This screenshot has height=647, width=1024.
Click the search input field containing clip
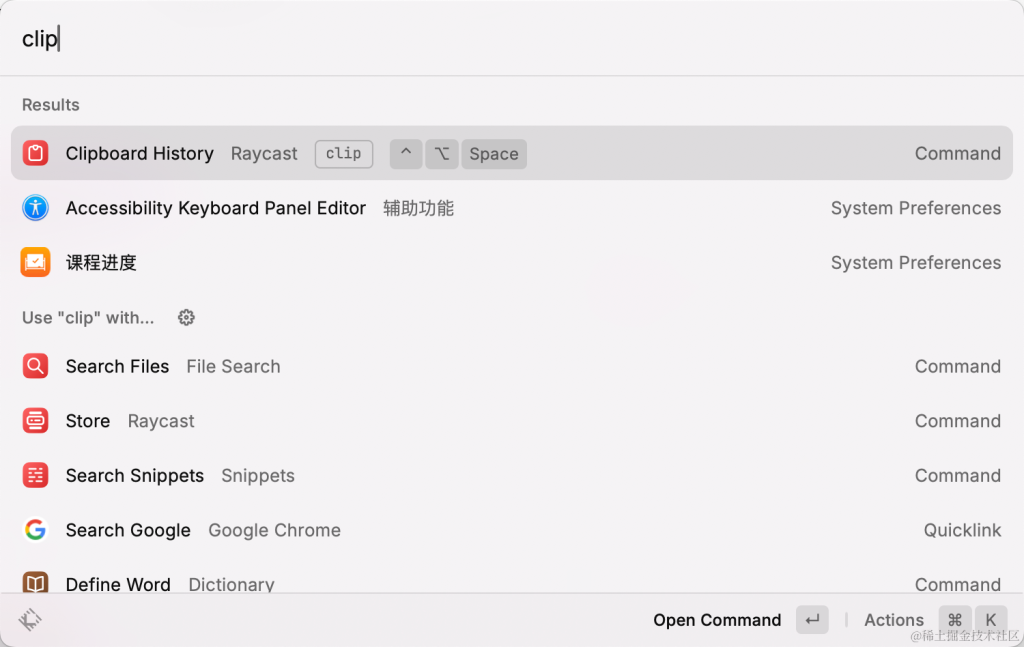click(512, 39)
